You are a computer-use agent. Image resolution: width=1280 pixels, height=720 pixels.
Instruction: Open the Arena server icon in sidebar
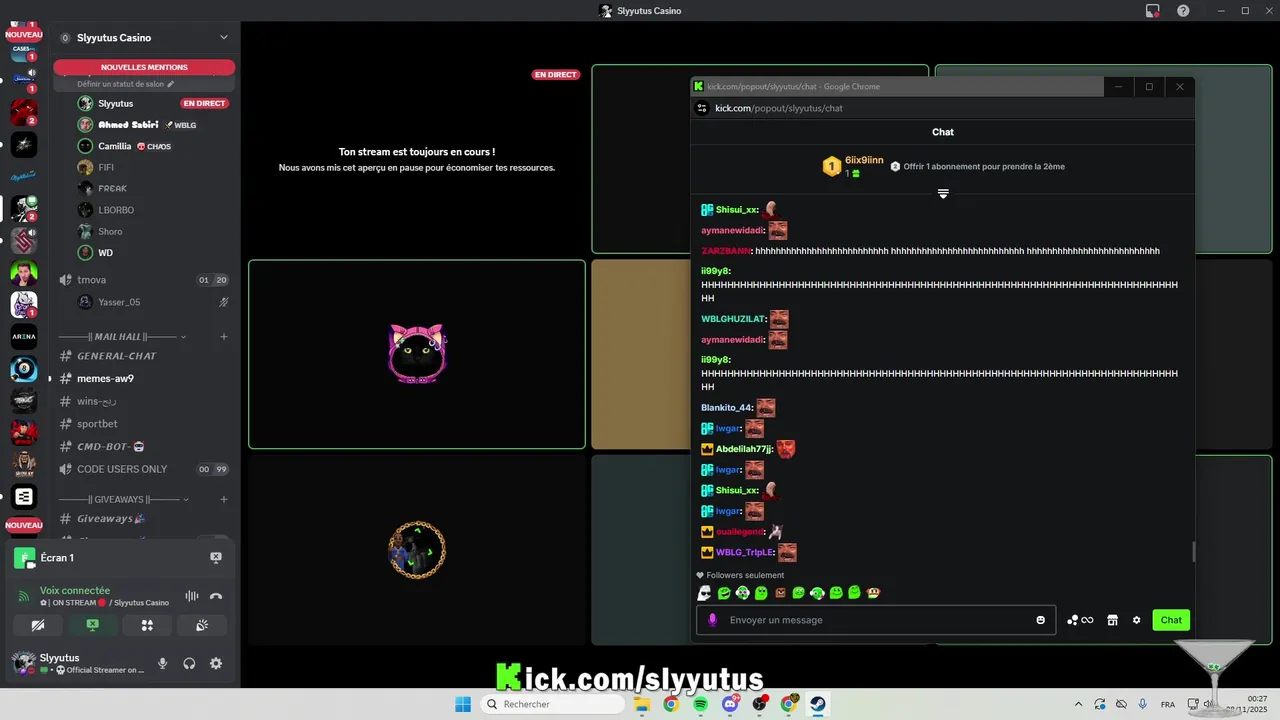tap(24, 337)
